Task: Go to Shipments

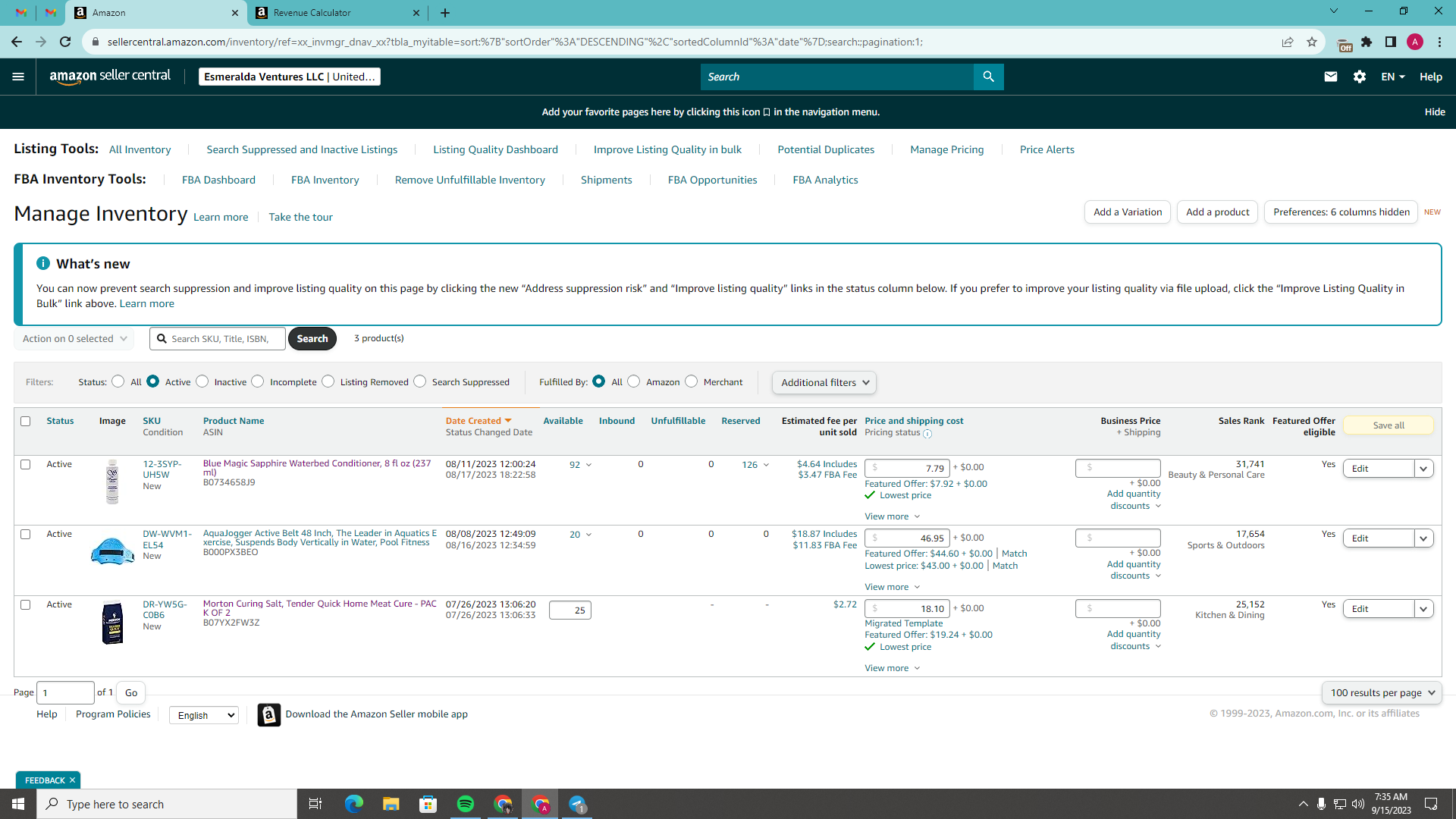Action: (606, 180)
